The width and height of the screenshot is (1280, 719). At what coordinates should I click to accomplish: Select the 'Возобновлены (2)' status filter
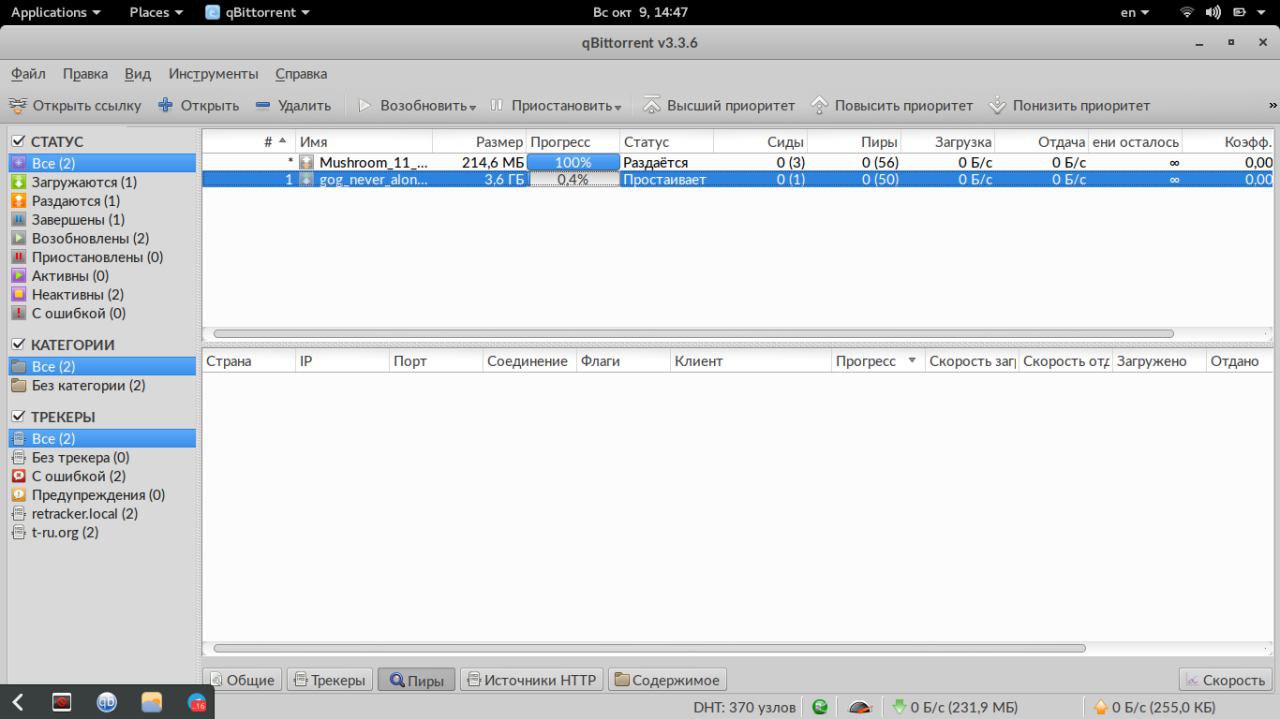pos(102,238)
